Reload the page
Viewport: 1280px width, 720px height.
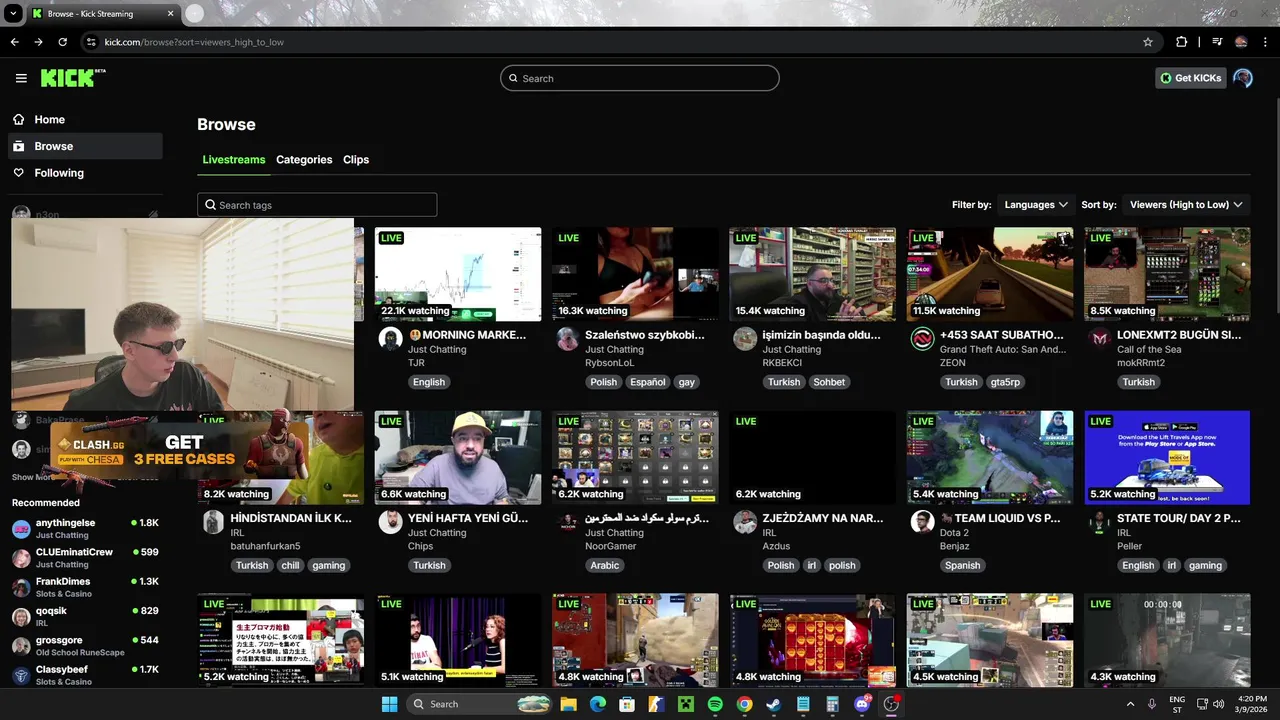tap(62, 42)
